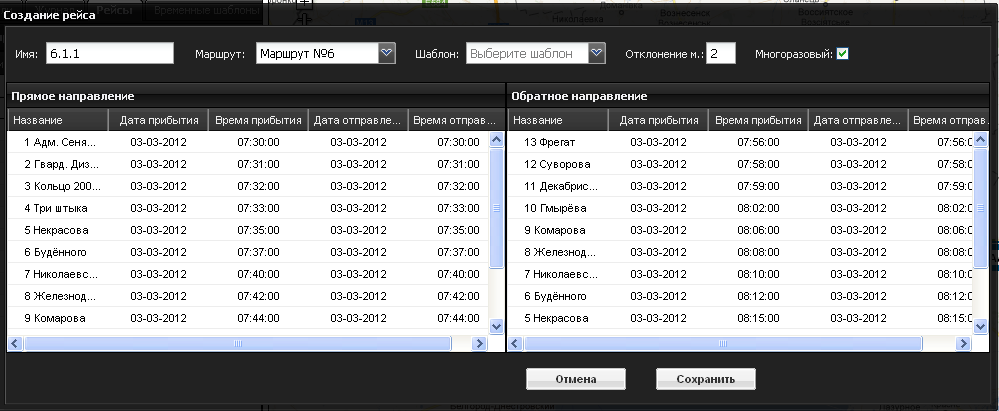Click down arrow of Обратное направление vertical scrollbar
Image resolution: width=999 pixels, height=411 pixels.
pyautogui.click(x=981, y=326)
